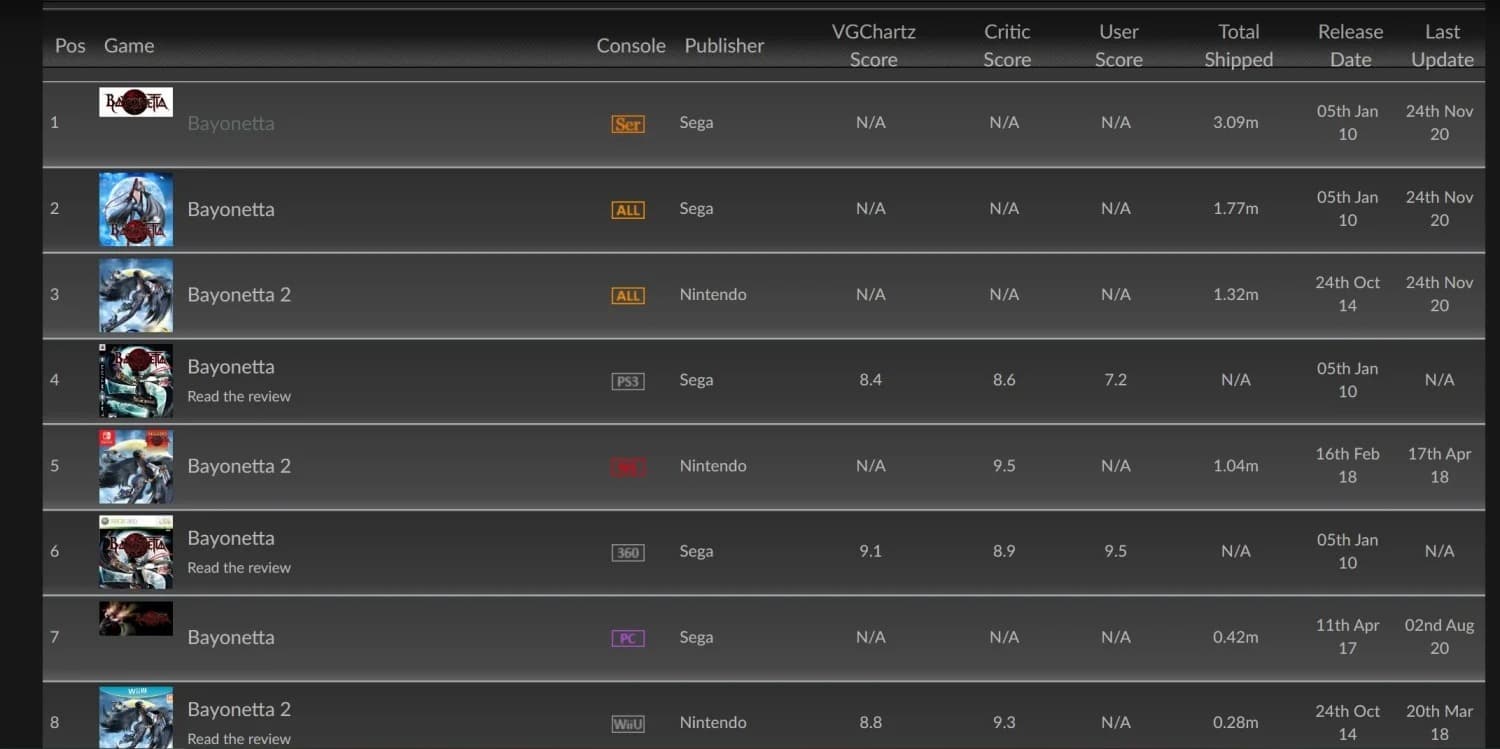The height and width of the screenshot is (749, 1500).
Task: Click the WiiU console badge
Action: tap(628, 723)
